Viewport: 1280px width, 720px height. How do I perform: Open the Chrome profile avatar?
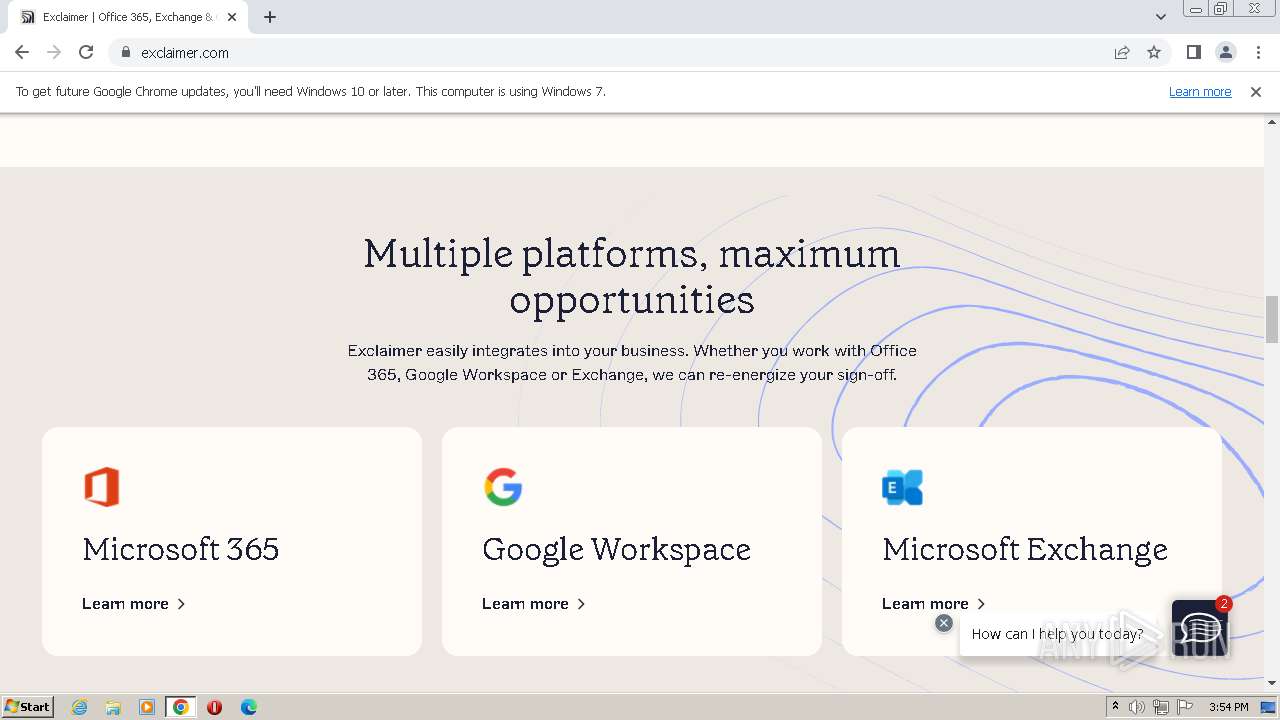pyautogui.click(x=1225, y=52)
